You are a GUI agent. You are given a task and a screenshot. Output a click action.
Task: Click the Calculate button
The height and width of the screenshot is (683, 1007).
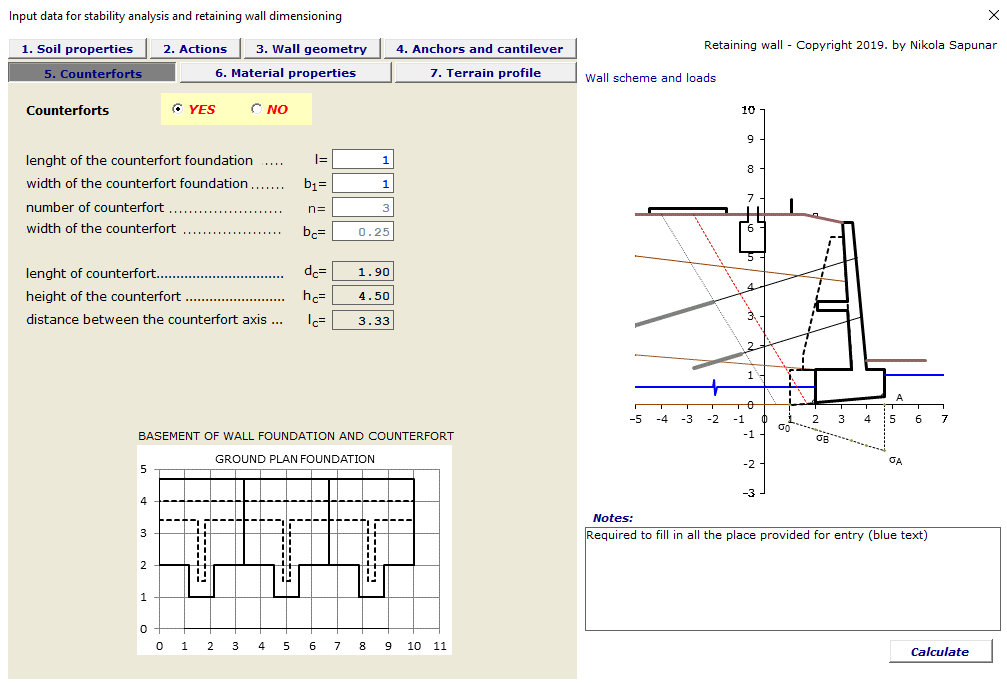click(x=940, y=652)
